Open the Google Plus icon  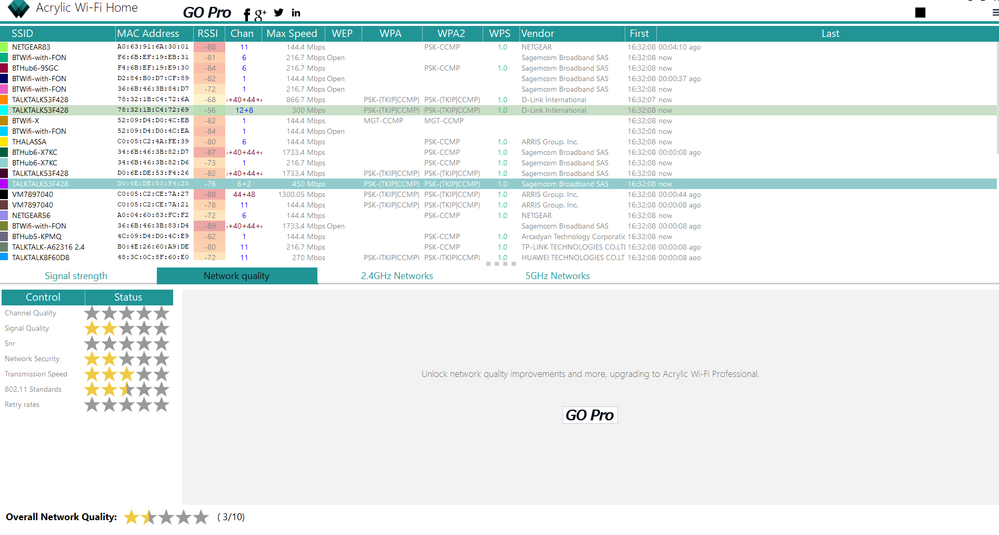[x=260, y=14]
